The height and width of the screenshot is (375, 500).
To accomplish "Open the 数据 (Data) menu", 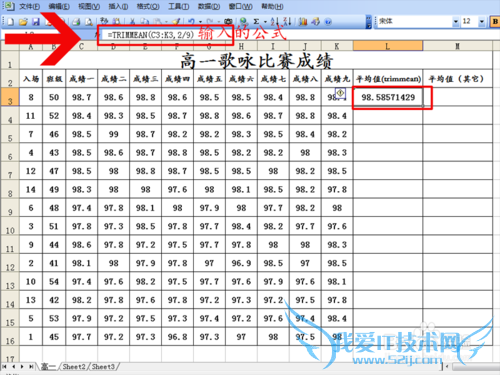I will coord(209,6).
